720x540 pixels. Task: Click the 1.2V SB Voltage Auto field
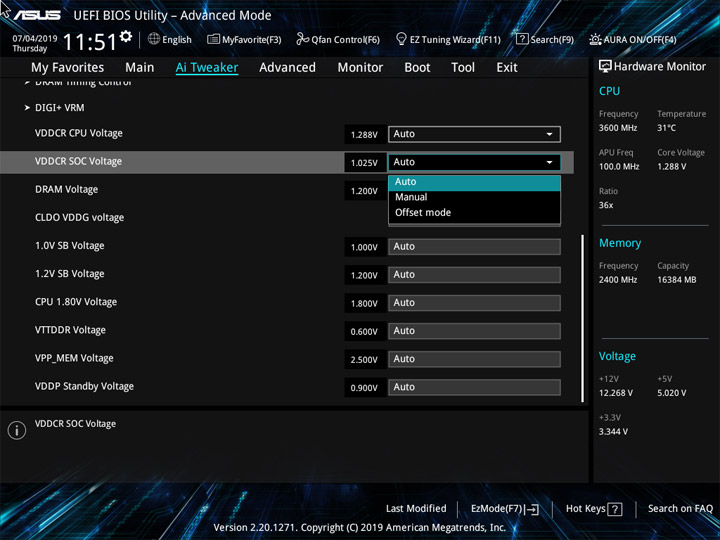point(474,275)
